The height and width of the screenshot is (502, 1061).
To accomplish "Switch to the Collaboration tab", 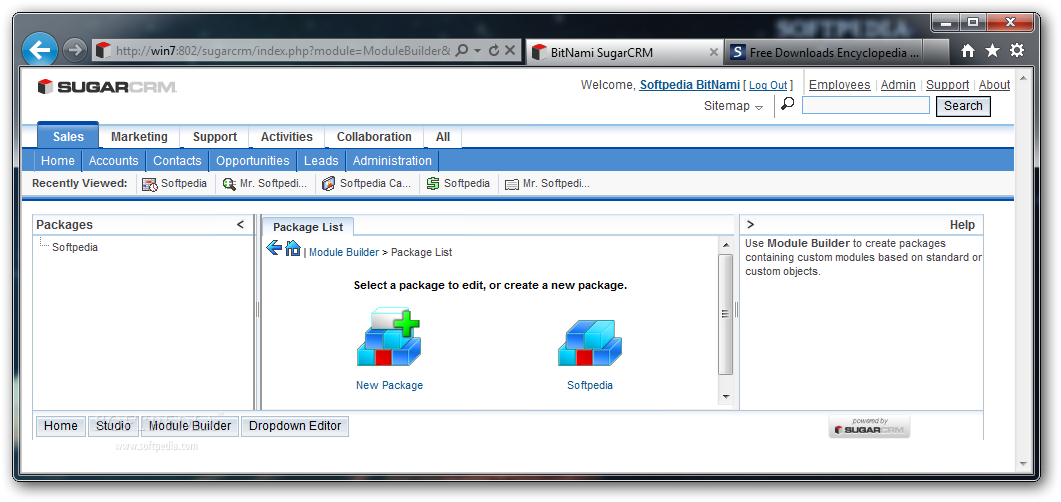I will (374, 137).
